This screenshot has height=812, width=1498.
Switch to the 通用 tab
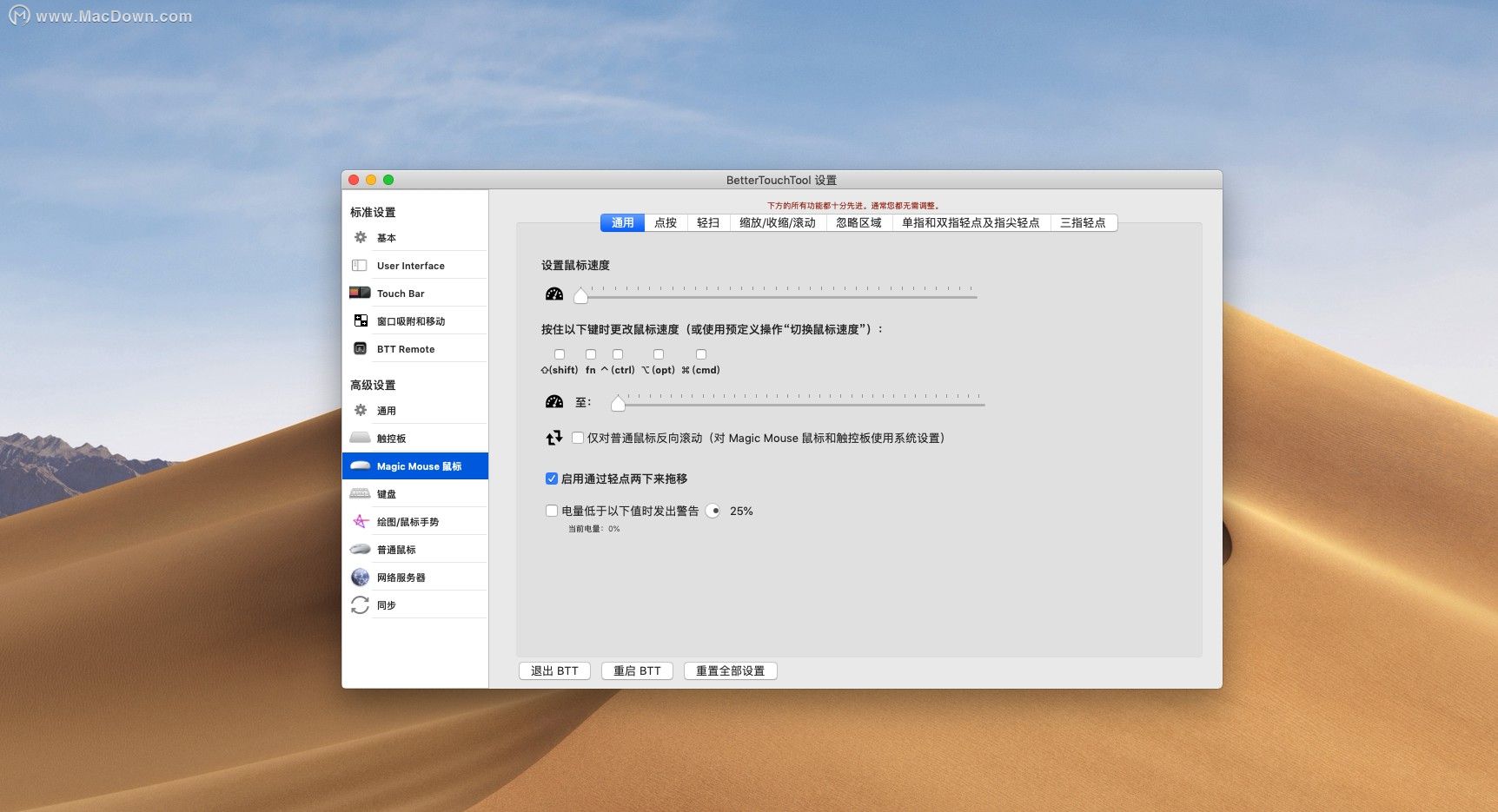pos(622,223)
